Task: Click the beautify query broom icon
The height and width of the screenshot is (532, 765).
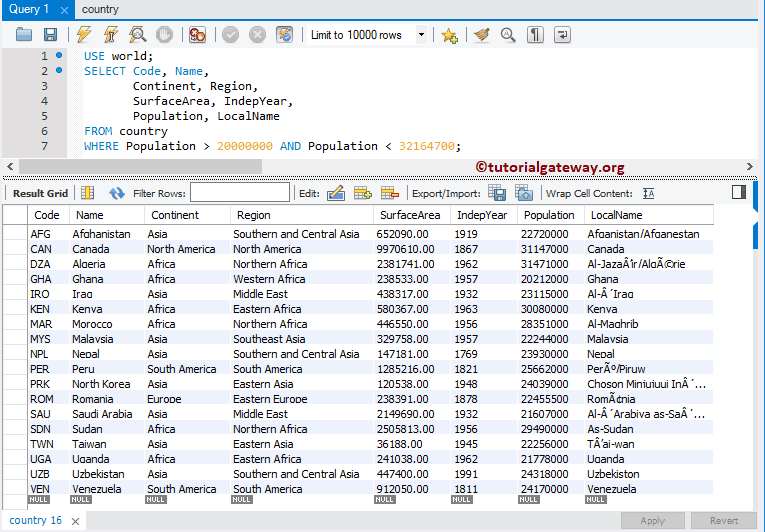Action: 482,35
